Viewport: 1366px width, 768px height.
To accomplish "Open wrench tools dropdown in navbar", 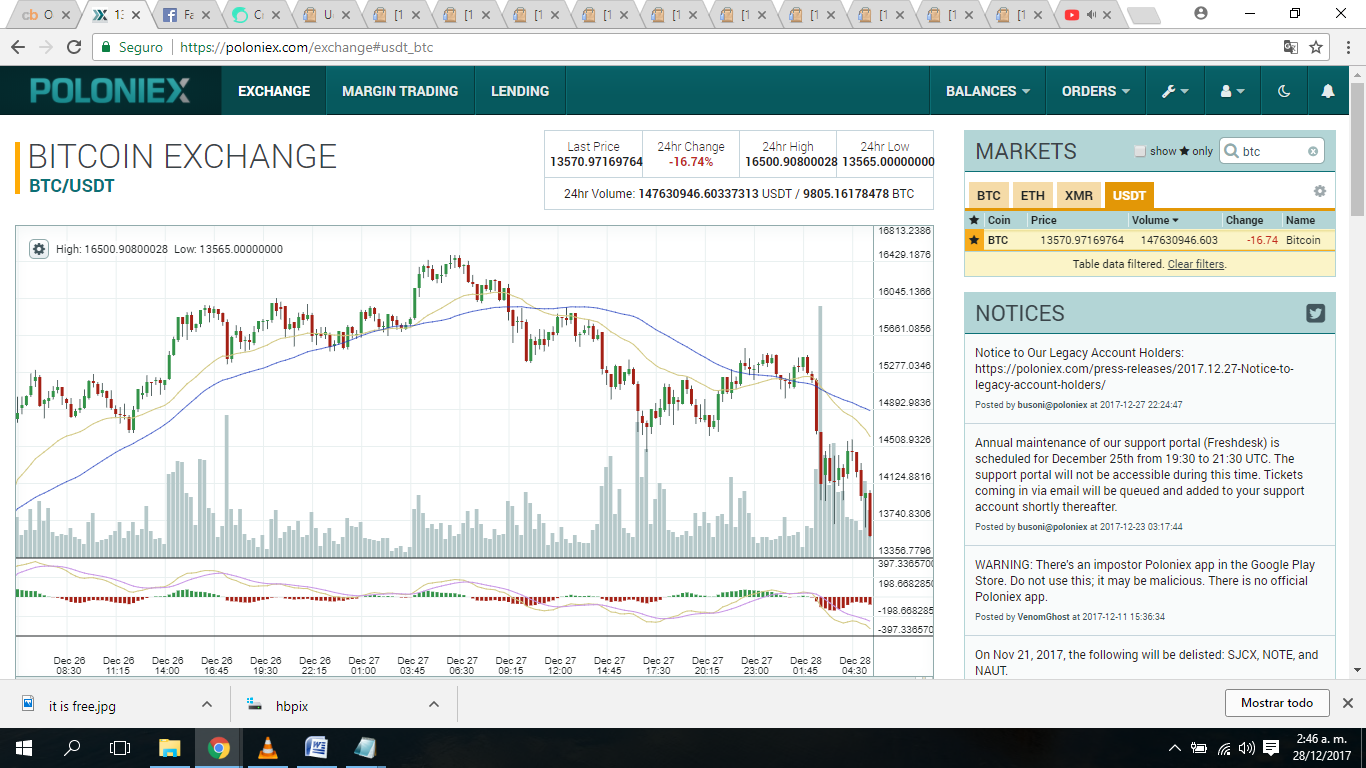I will click(1175, 91).
